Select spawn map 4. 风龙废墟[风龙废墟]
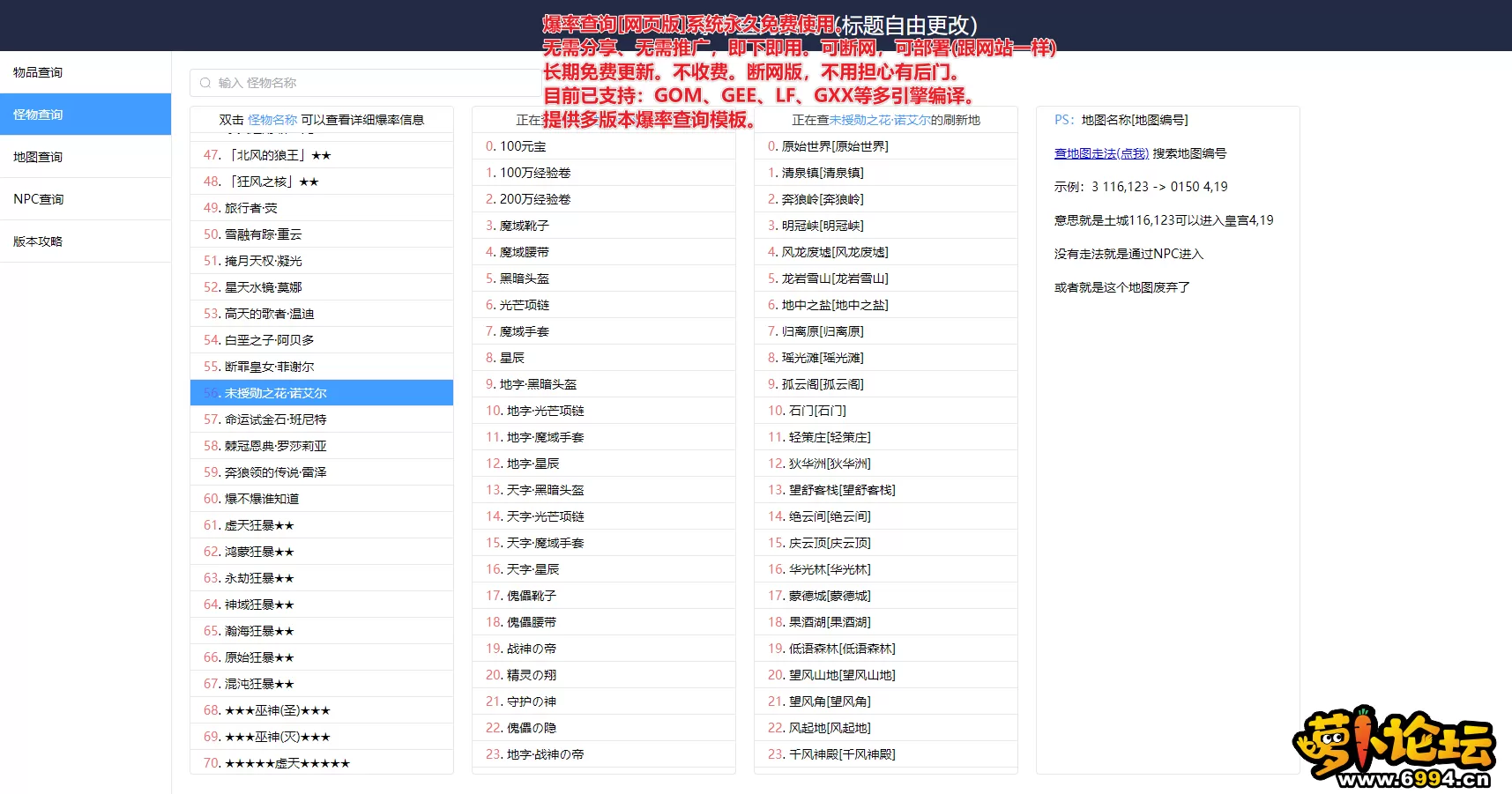1512x794 pixels. click(x=886, y=252)
